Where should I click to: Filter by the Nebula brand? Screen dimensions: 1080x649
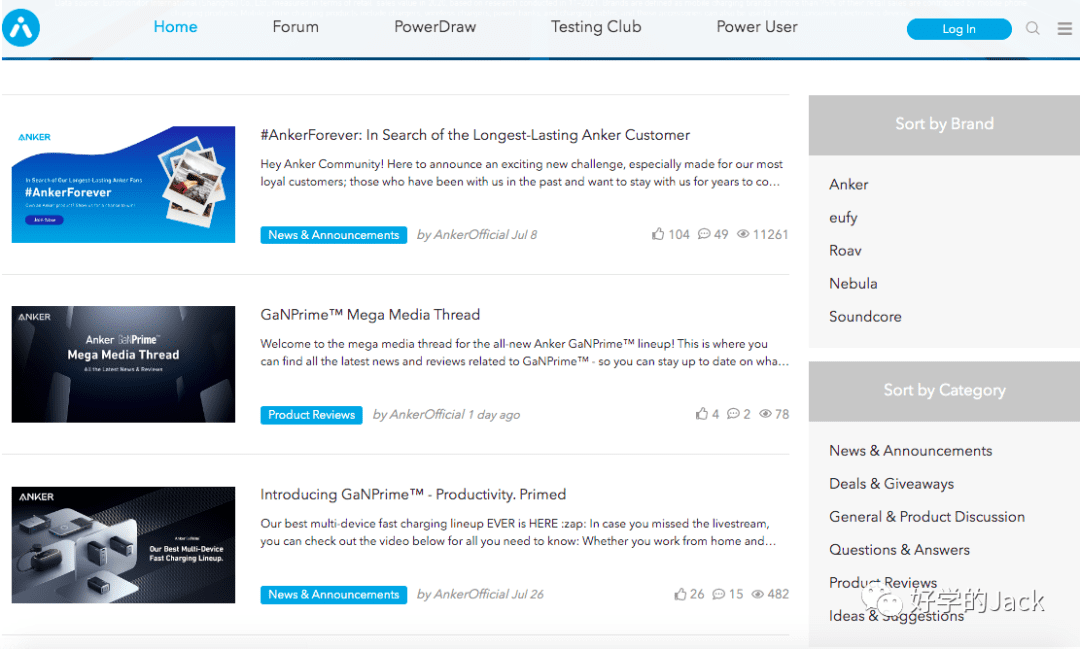[x=853, y=284]
